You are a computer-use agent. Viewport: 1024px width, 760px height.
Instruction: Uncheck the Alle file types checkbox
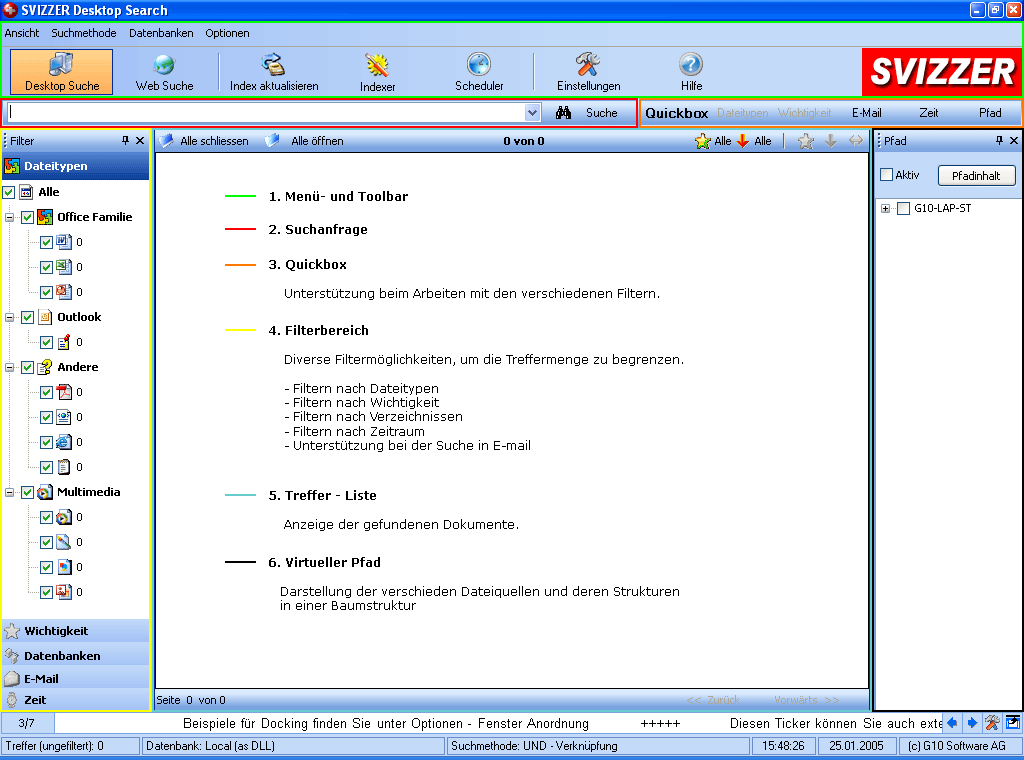pos(9,192)
